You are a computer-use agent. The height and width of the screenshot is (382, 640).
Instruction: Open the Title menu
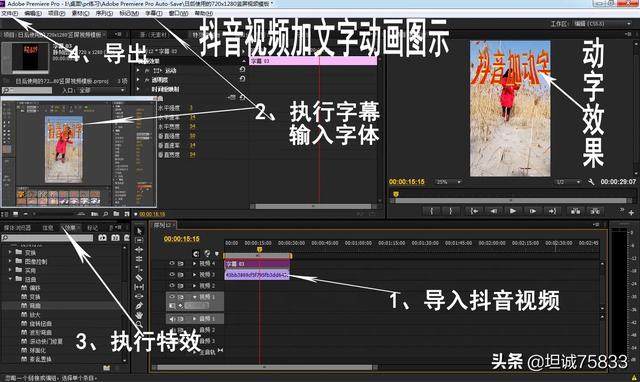click(x=153, y=13)
